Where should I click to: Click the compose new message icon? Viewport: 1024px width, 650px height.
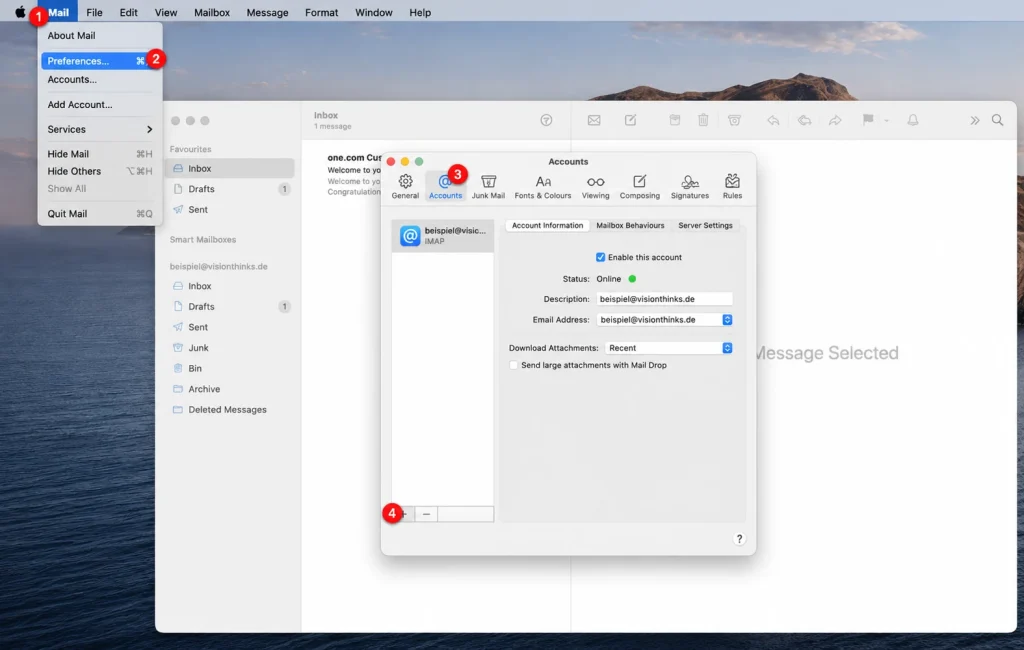coord(630,120)
